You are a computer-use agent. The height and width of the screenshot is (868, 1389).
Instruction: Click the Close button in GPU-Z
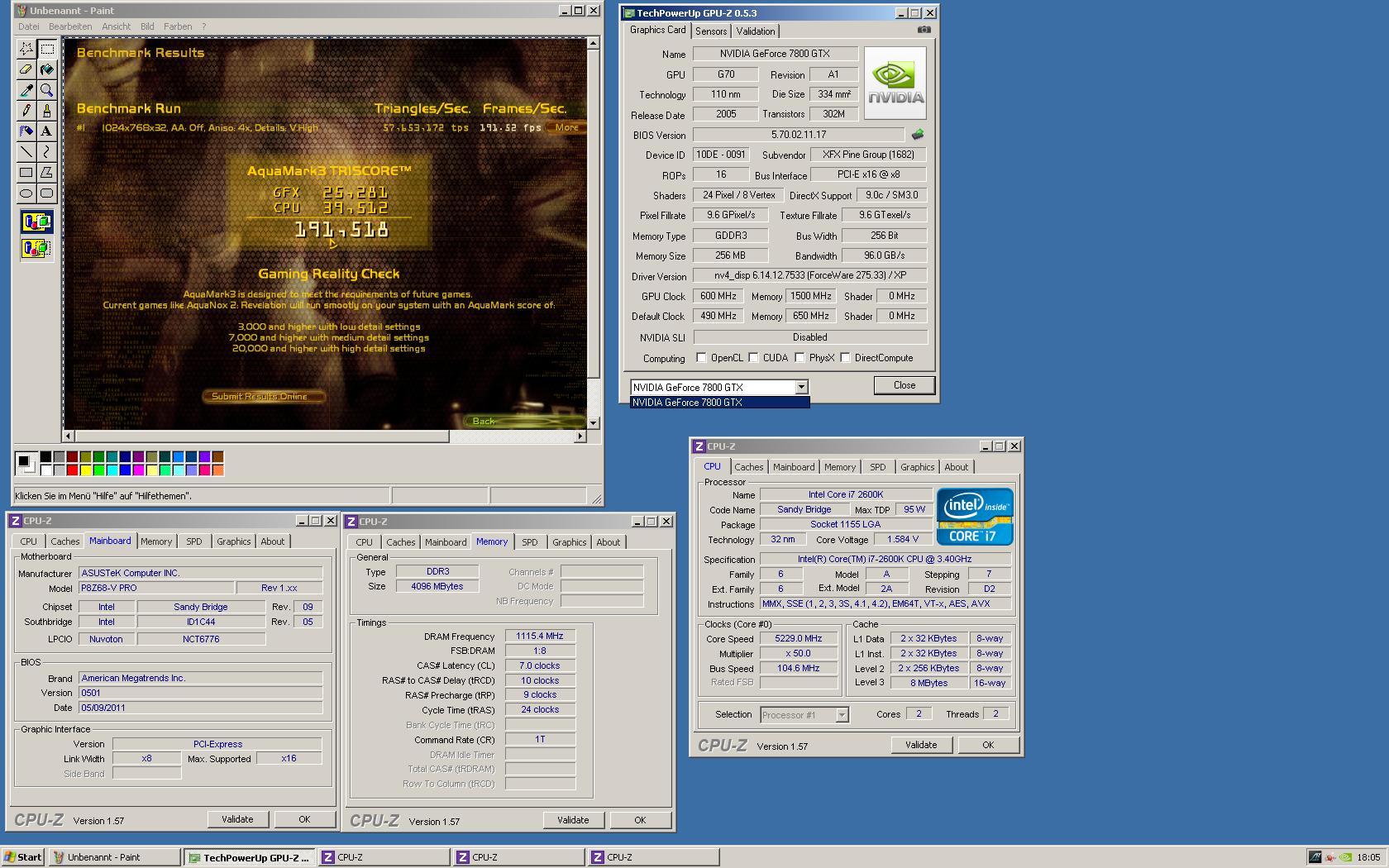click(904, 385)
